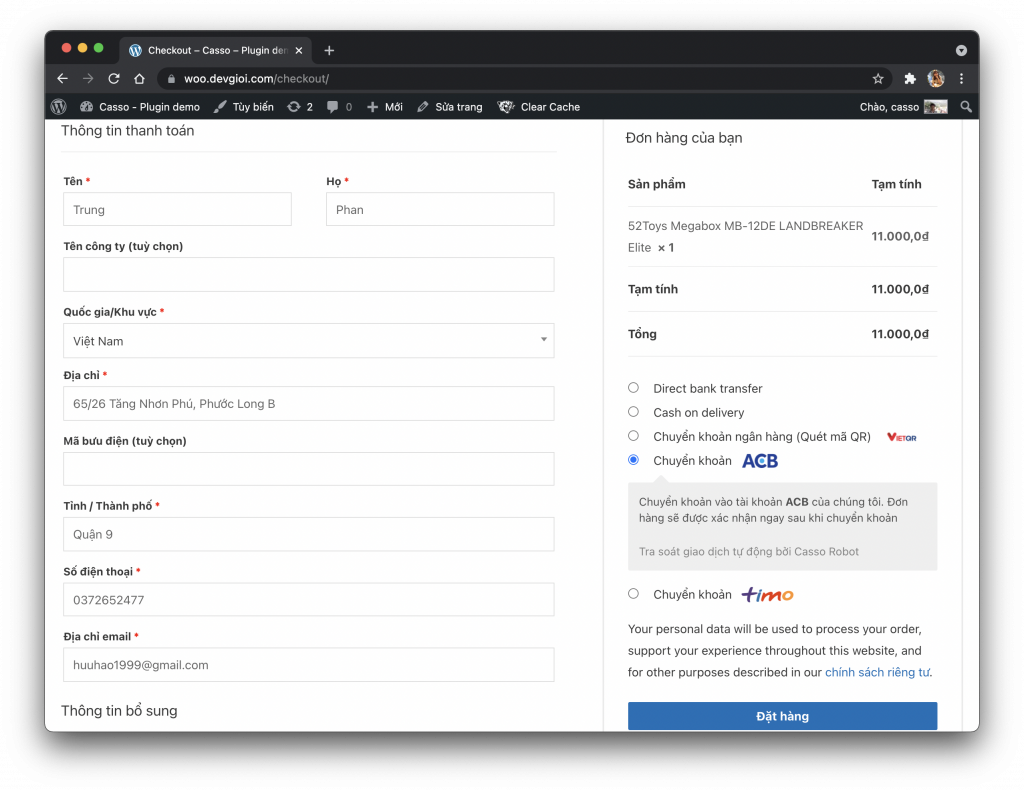
Task: Click Clear Cache in admin bar
Action: (x=539, y=106)
